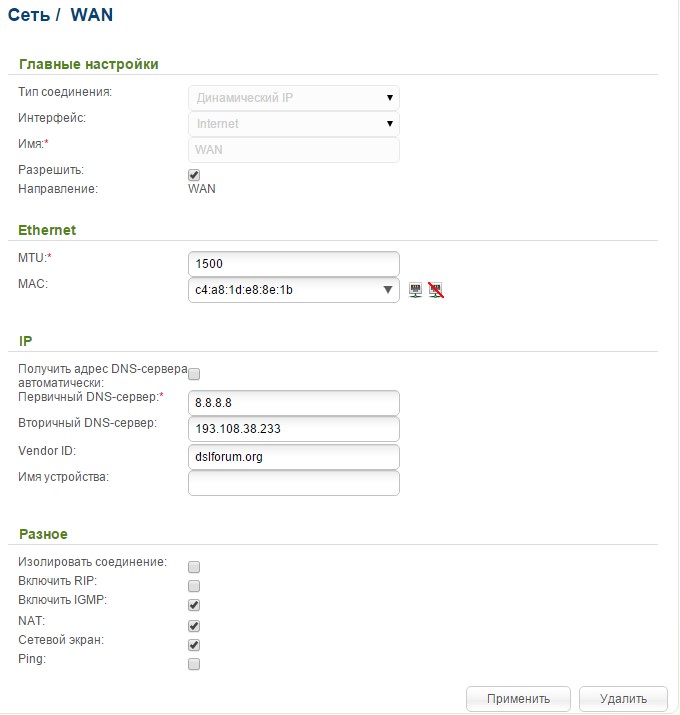The width and height of the screenshot is (680, 715).
Task: Focus the Первичный DNS-сервер field
Action: [294, 402]
